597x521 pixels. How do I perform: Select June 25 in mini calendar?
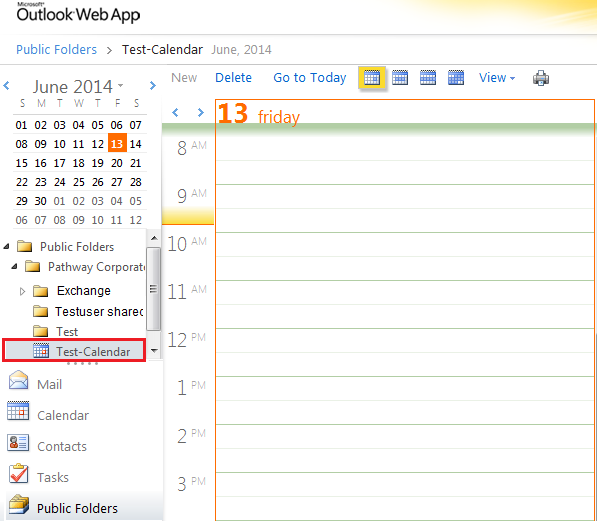click(78, 182)
